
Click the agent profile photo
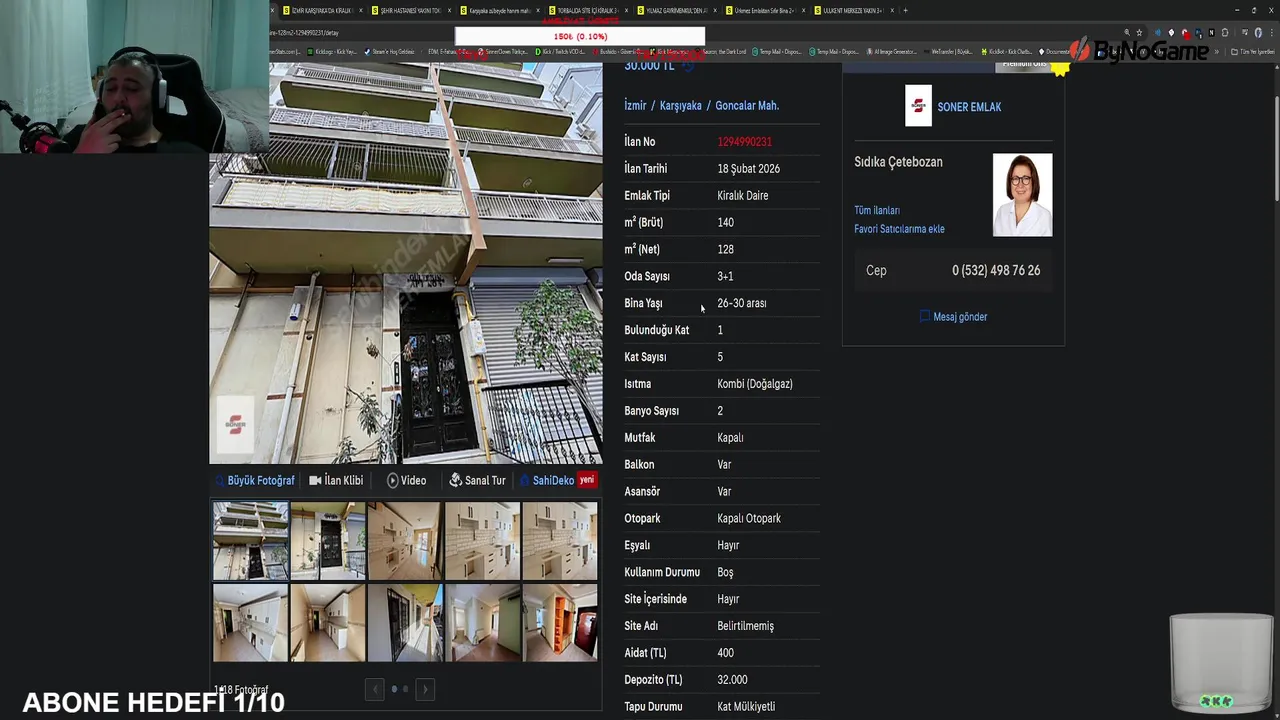(x=1022, y=195)
